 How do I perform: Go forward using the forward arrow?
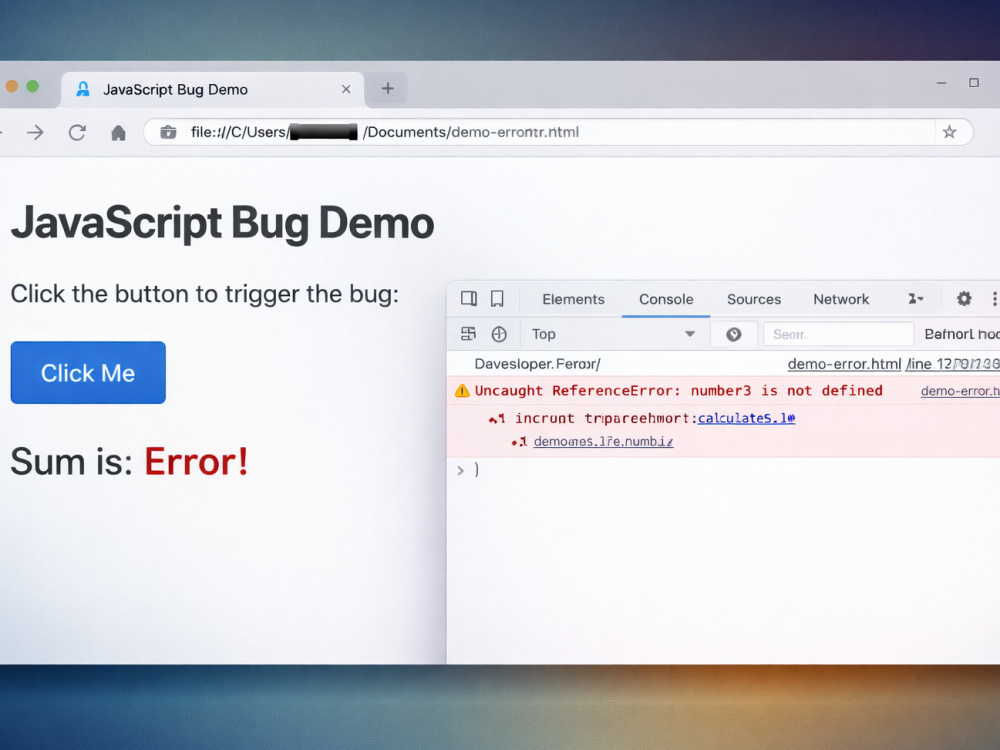(36, 133)
